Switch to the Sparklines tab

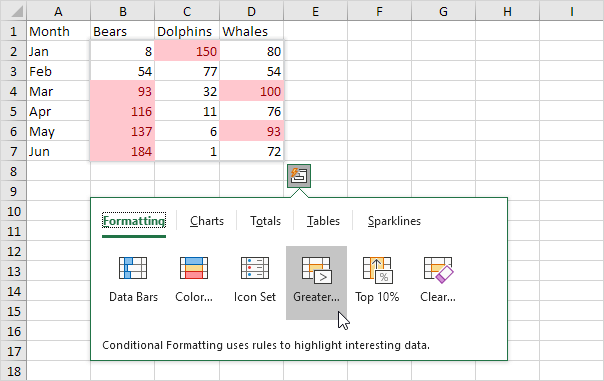[394, 221]
